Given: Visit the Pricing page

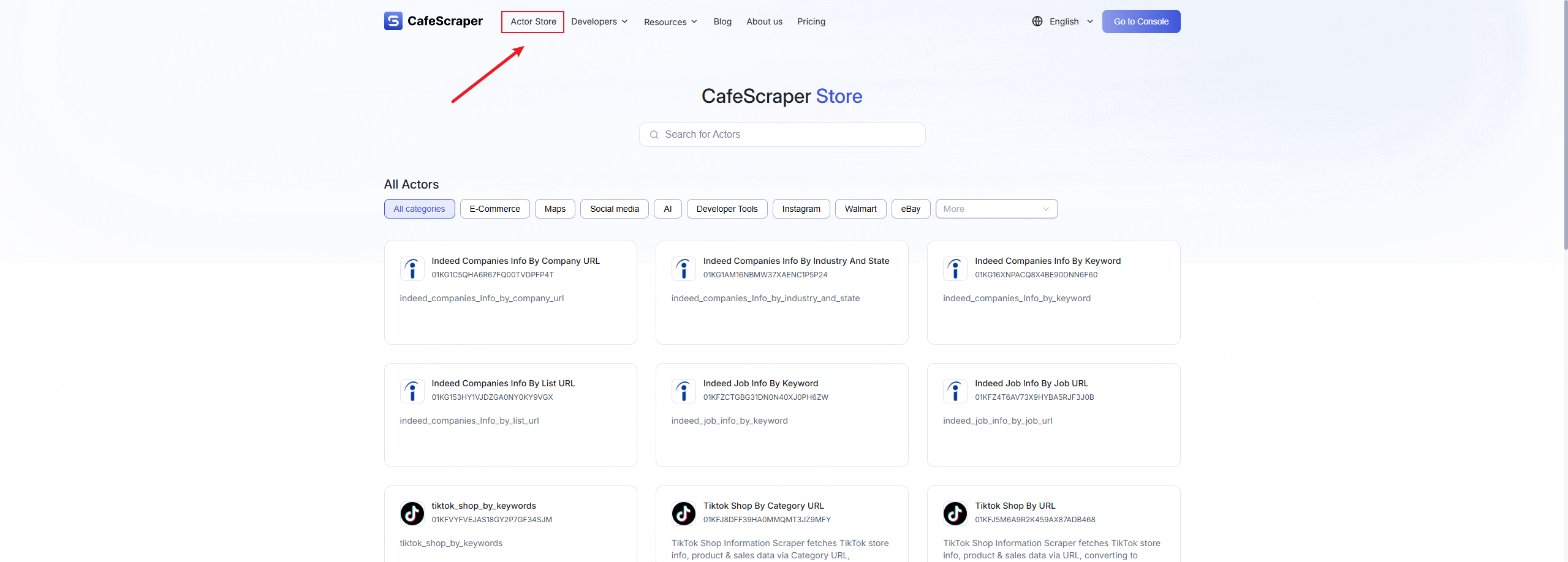Looking at the screenshot, I should point(811,21).
